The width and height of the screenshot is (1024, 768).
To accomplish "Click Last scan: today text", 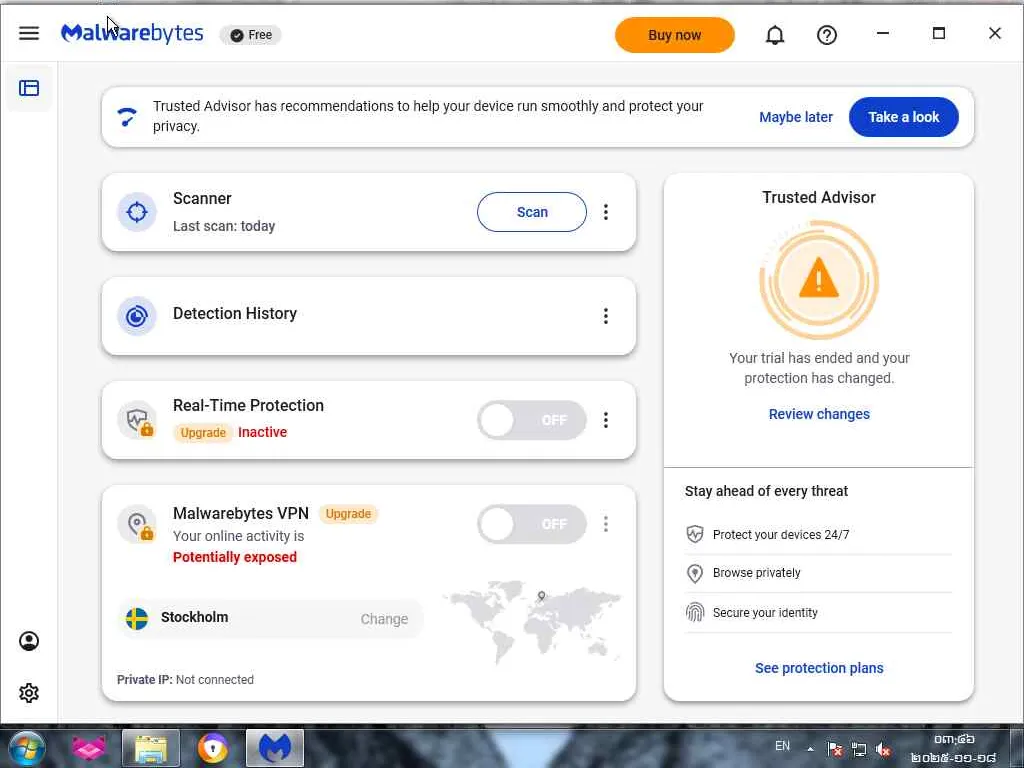I will [x=224, y=226].
